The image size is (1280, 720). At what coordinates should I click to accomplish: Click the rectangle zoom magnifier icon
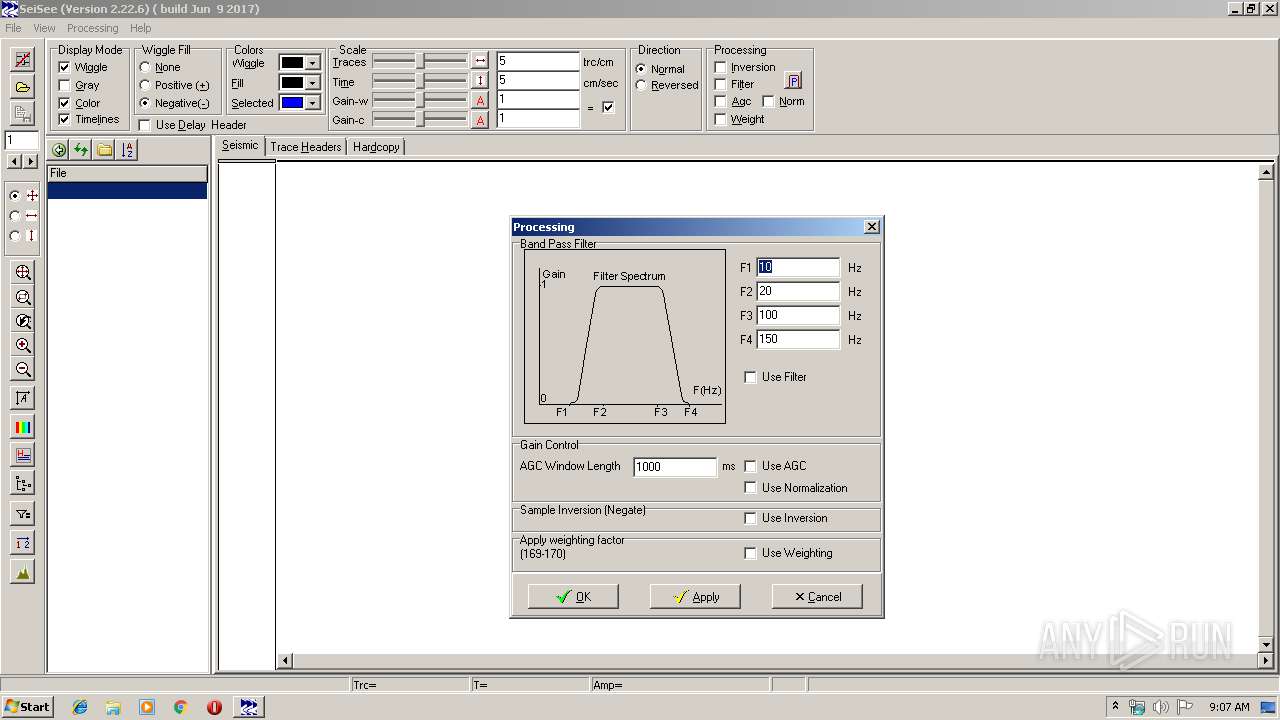pyautogui.click(x=23, y=297)
